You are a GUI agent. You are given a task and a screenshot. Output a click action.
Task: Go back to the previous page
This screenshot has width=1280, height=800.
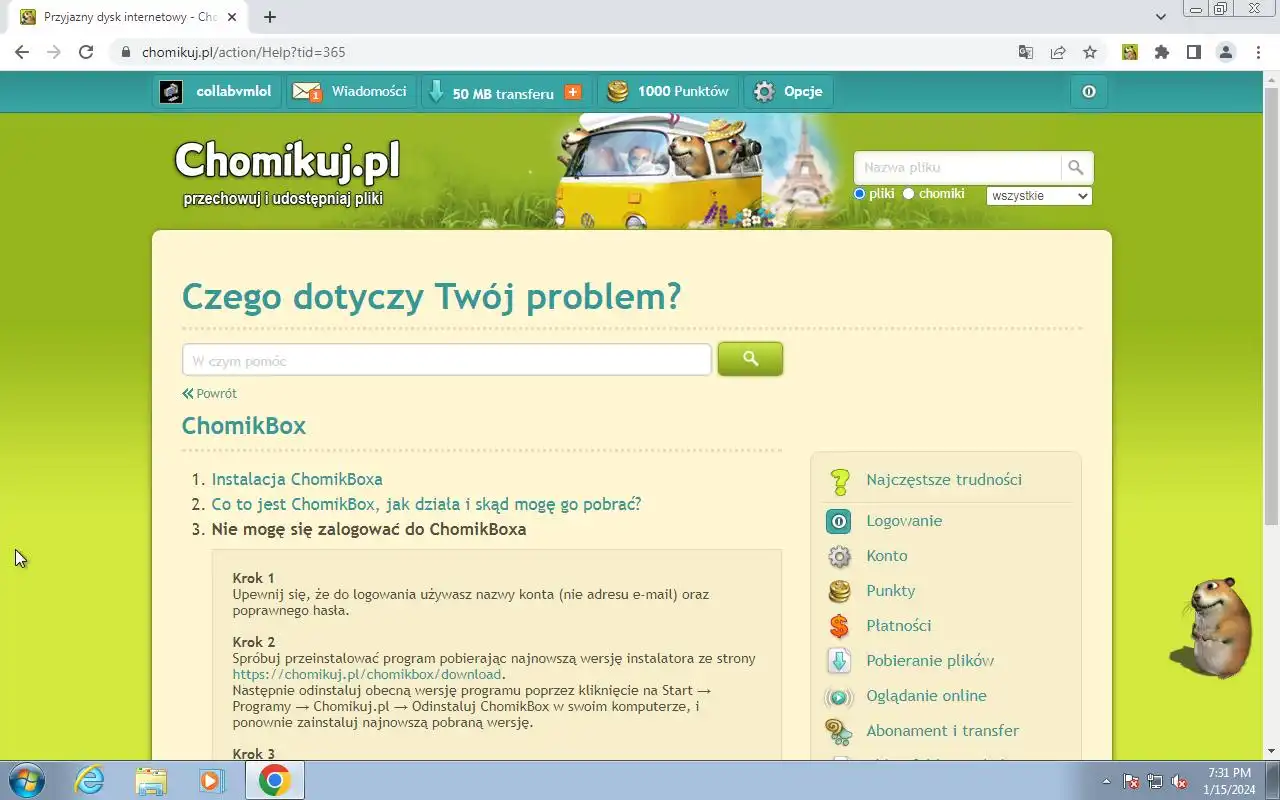[22, 52]
